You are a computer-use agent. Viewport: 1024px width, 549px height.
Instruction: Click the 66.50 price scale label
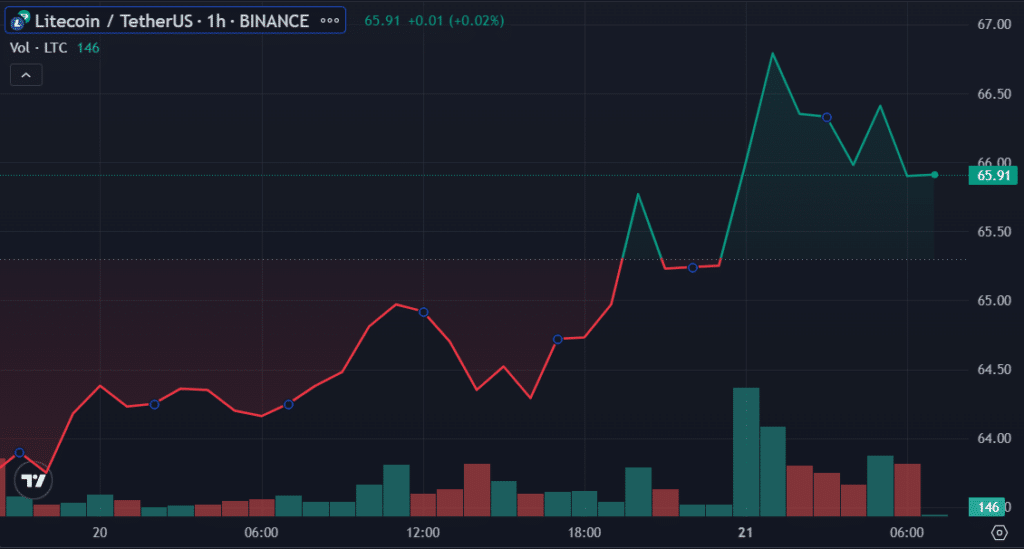pos(994,94)
